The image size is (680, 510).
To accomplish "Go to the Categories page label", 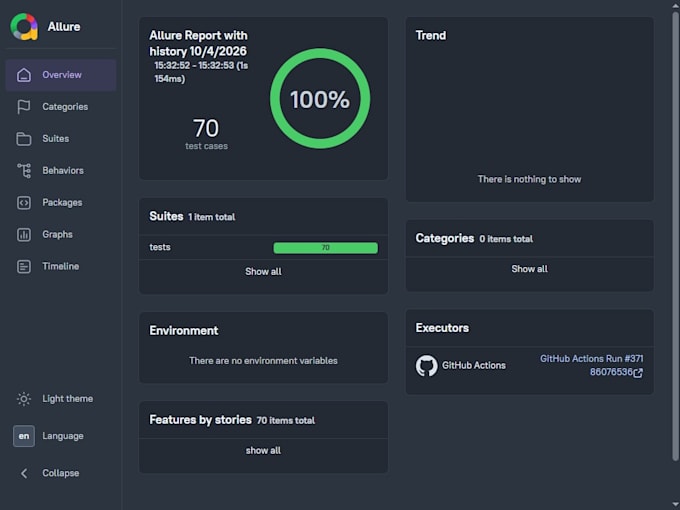I will tap(65, 107).
